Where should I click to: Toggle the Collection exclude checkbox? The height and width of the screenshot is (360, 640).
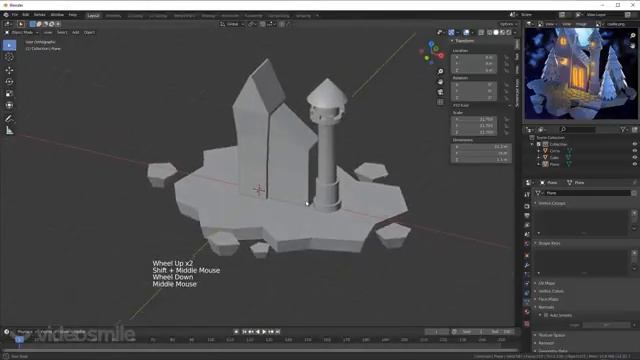(x=539, y=144)
